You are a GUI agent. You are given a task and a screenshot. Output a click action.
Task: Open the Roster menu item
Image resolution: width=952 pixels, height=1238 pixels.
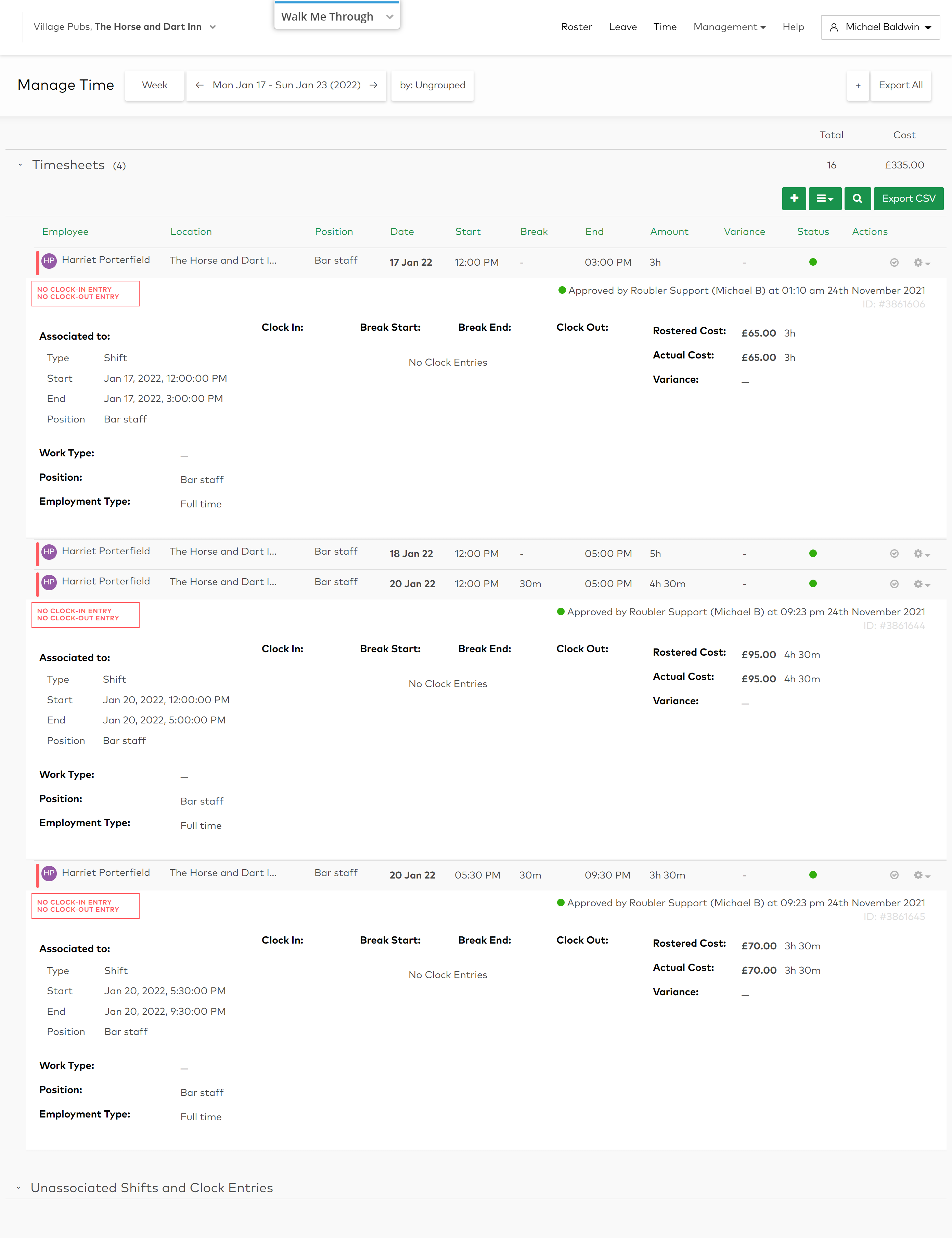(576, 27)
